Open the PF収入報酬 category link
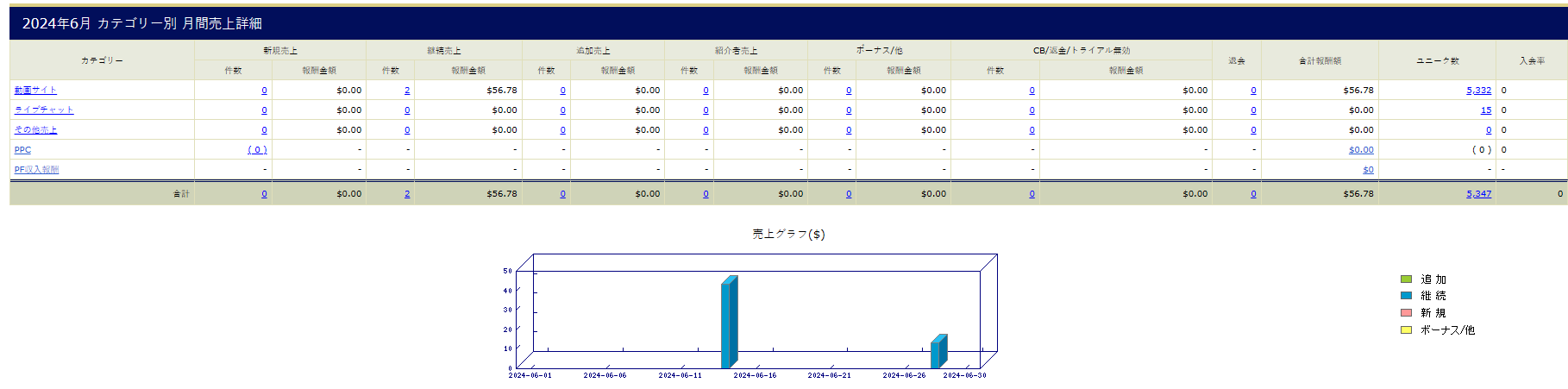 36,170
